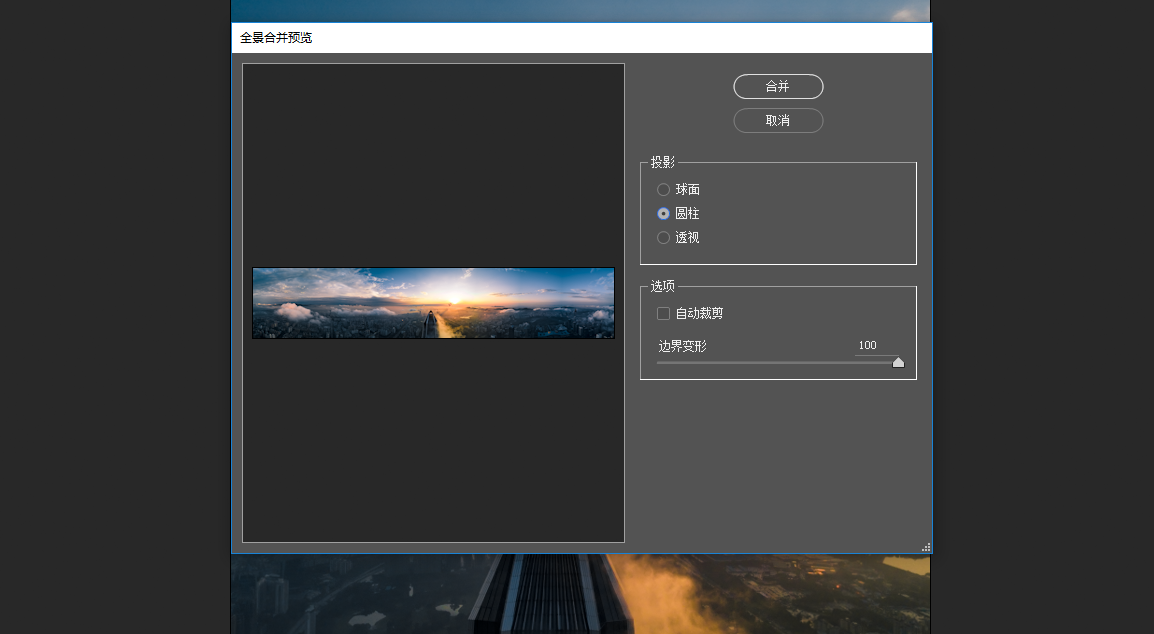Click the panorama preview image
The height and width of the screenshot is (634, 1154).
(x=433, y=303)
